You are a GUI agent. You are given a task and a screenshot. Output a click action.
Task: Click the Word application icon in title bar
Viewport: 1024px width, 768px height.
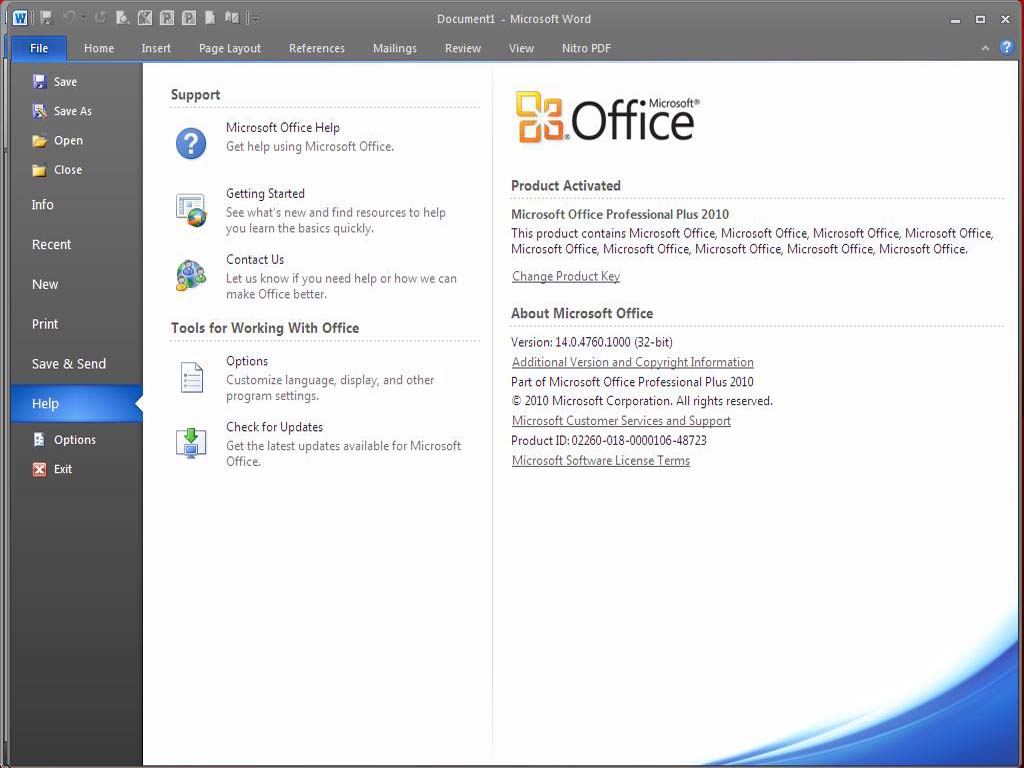click(x=20, y=18)
